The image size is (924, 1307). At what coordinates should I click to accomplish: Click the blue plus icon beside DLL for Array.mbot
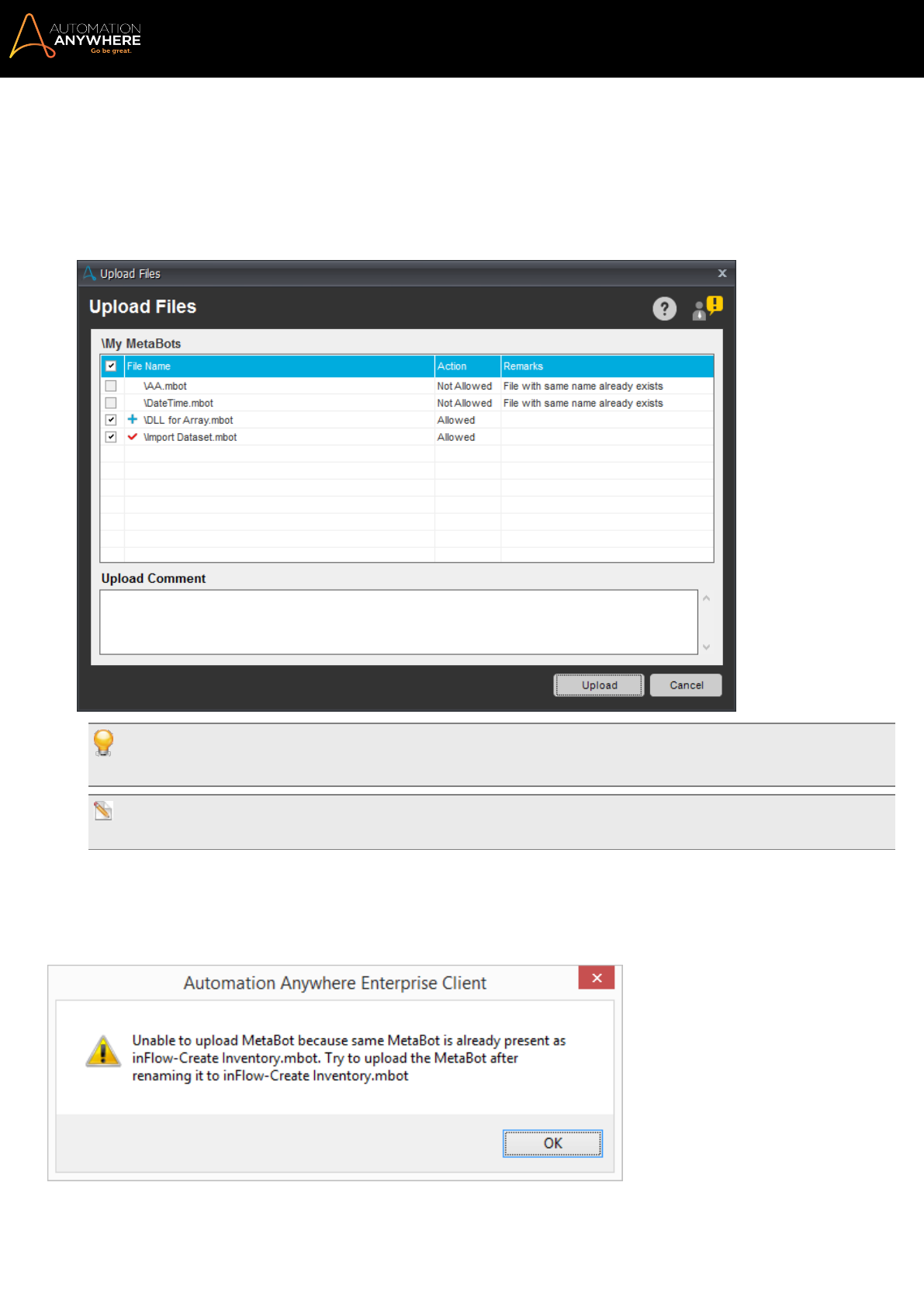pos(133,419)
